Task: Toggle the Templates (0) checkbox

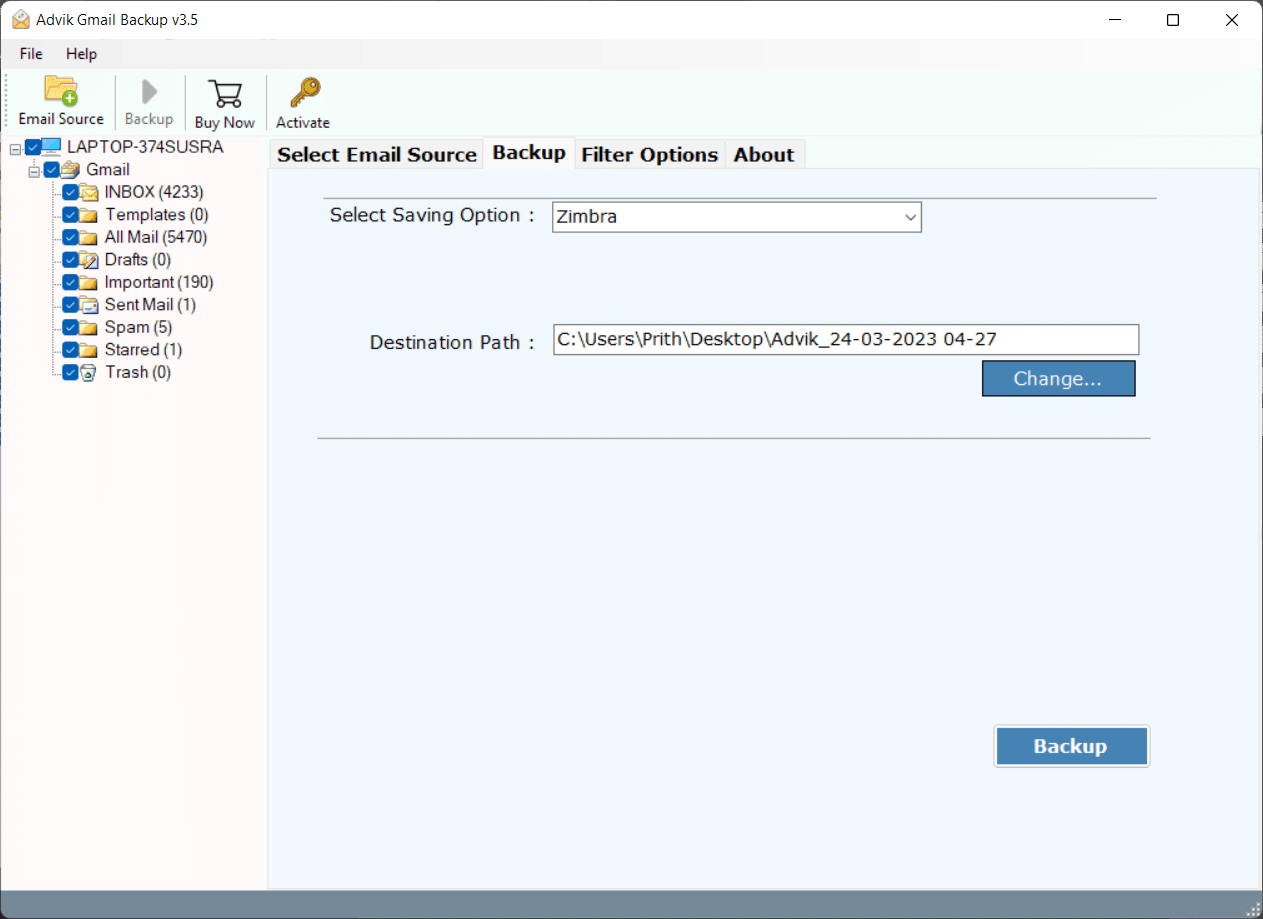Action: (x=70, y=215)
